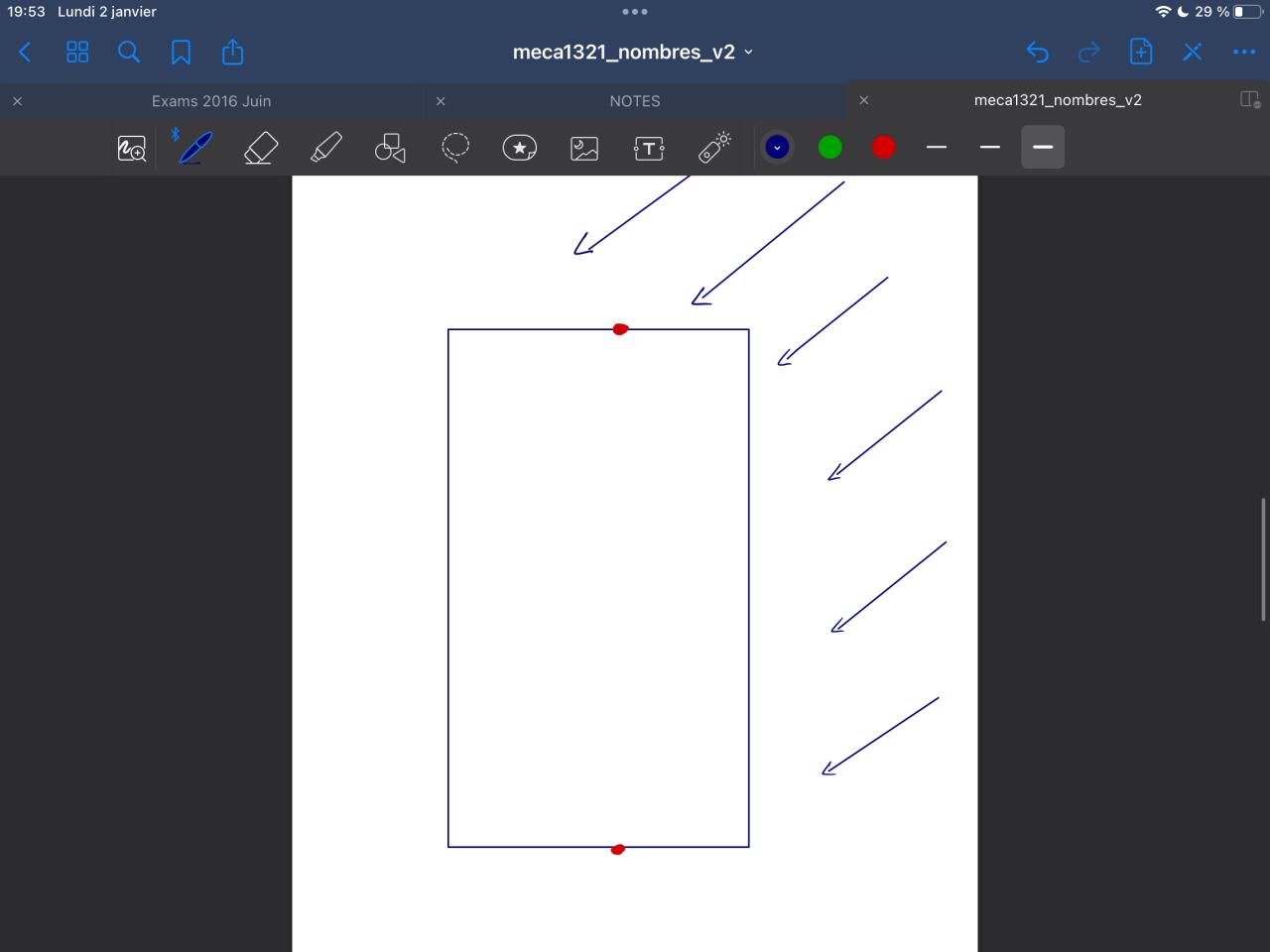Screen dimensions: 1270x952
Task: Tap the battery indicator
Action: point(1246,12)
